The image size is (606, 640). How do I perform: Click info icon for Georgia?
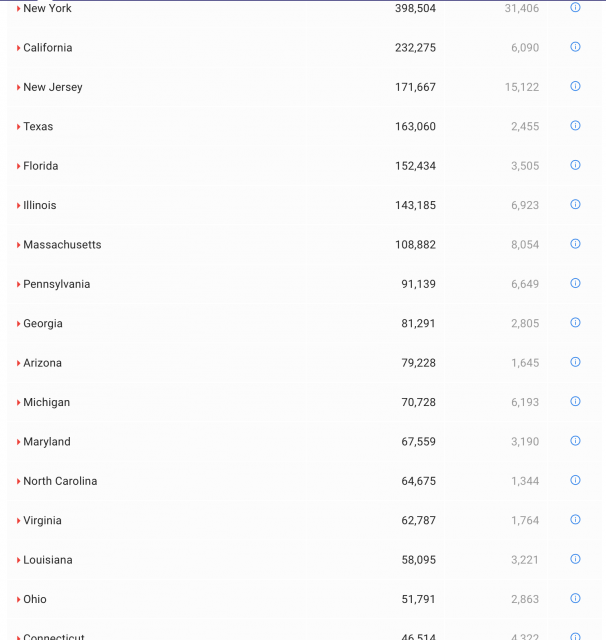pyautogui.click(x=575, y=323)
